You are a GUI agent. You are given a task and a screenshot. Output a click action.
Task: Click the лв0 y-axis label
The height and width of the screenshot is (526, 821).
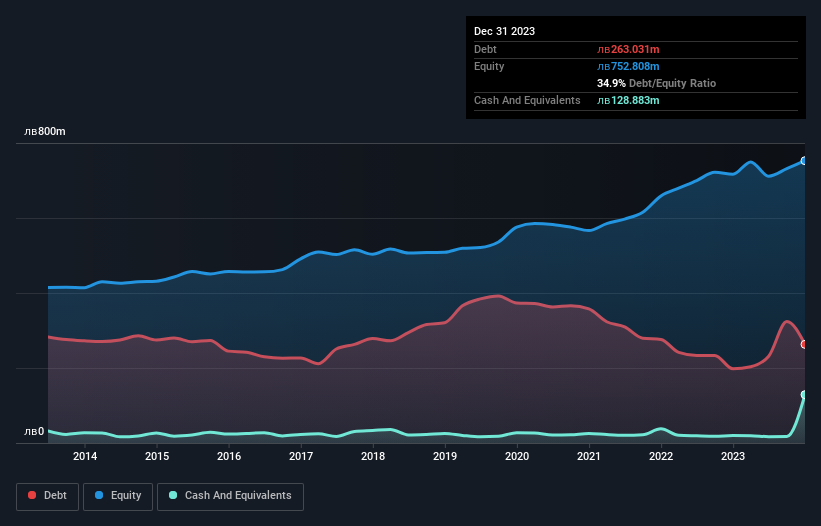click(34, 431)
